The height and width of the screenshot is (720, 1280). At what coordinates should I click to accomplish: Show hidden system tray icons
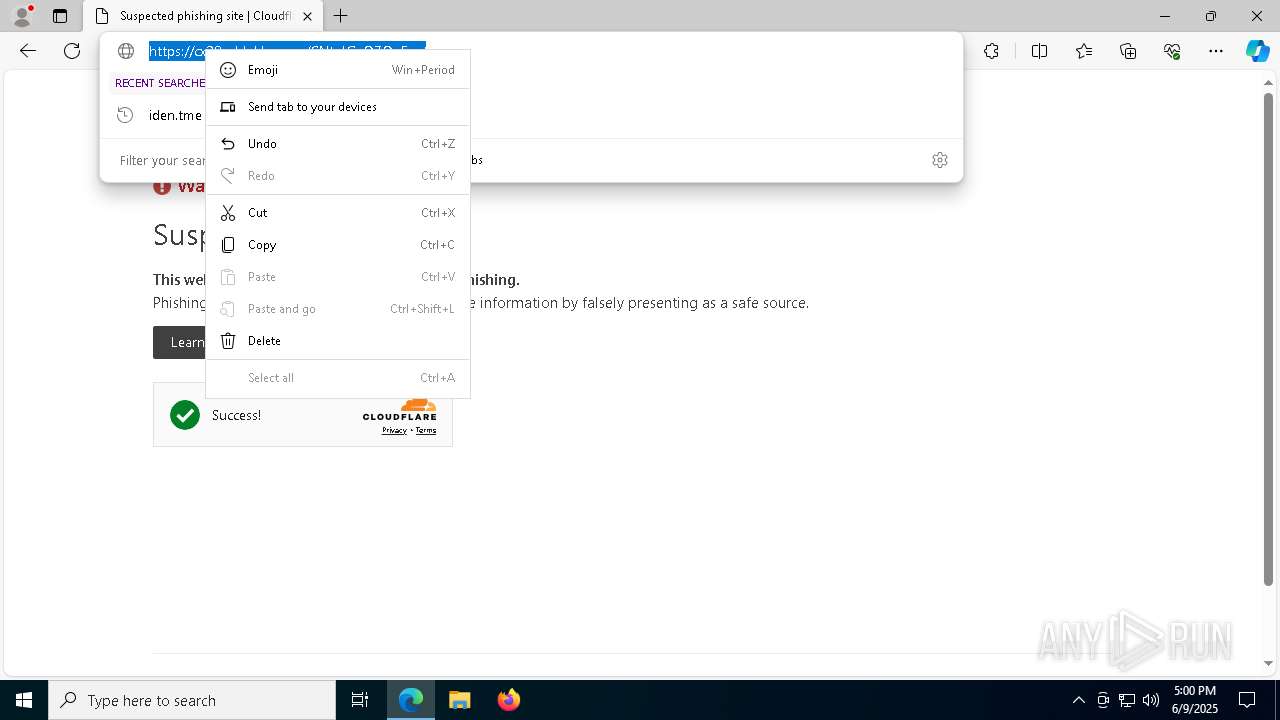(x=1078, y=700)
